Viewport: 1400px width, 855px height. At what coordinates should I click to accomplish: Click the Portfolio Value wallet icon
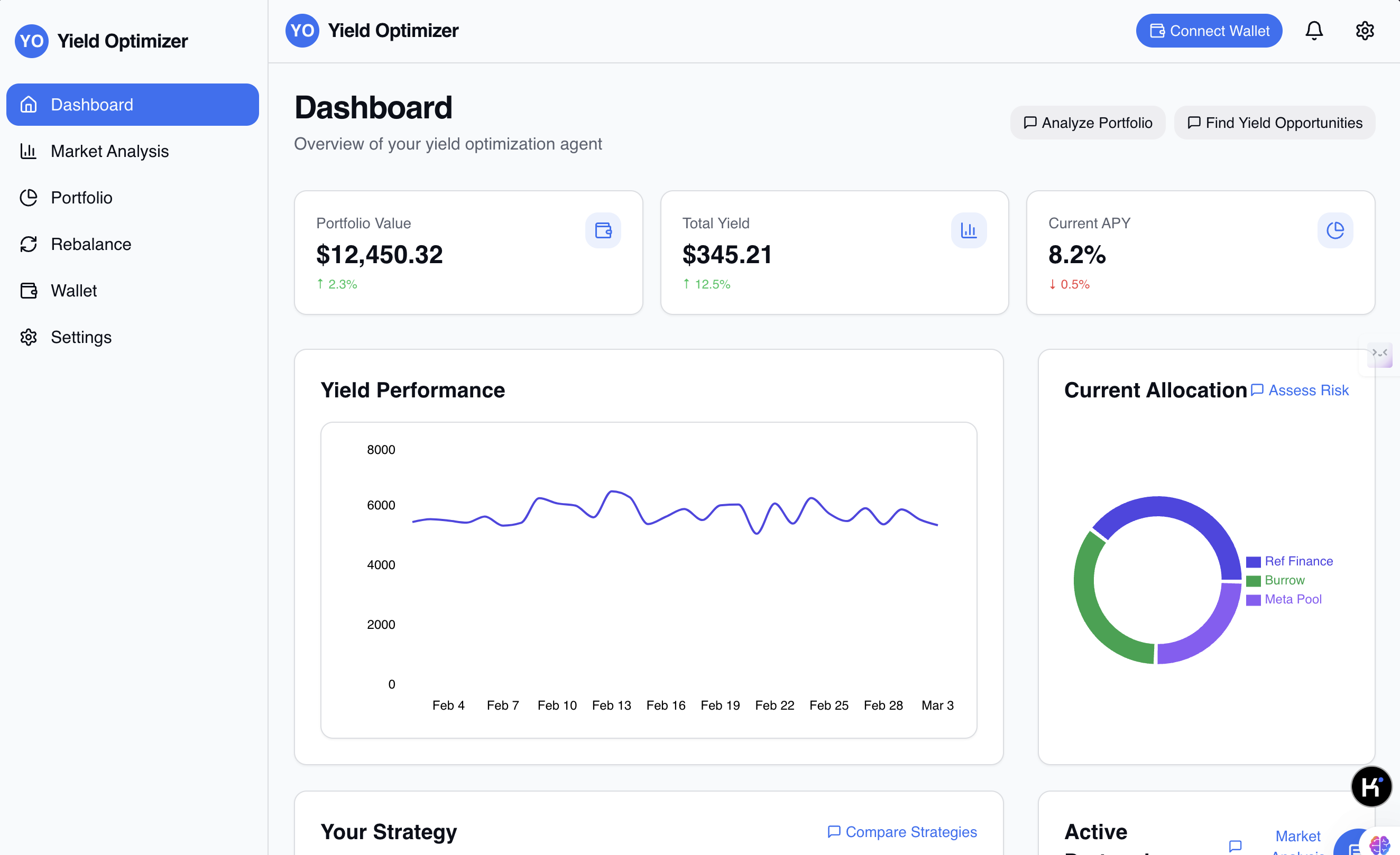coord(603,230)
